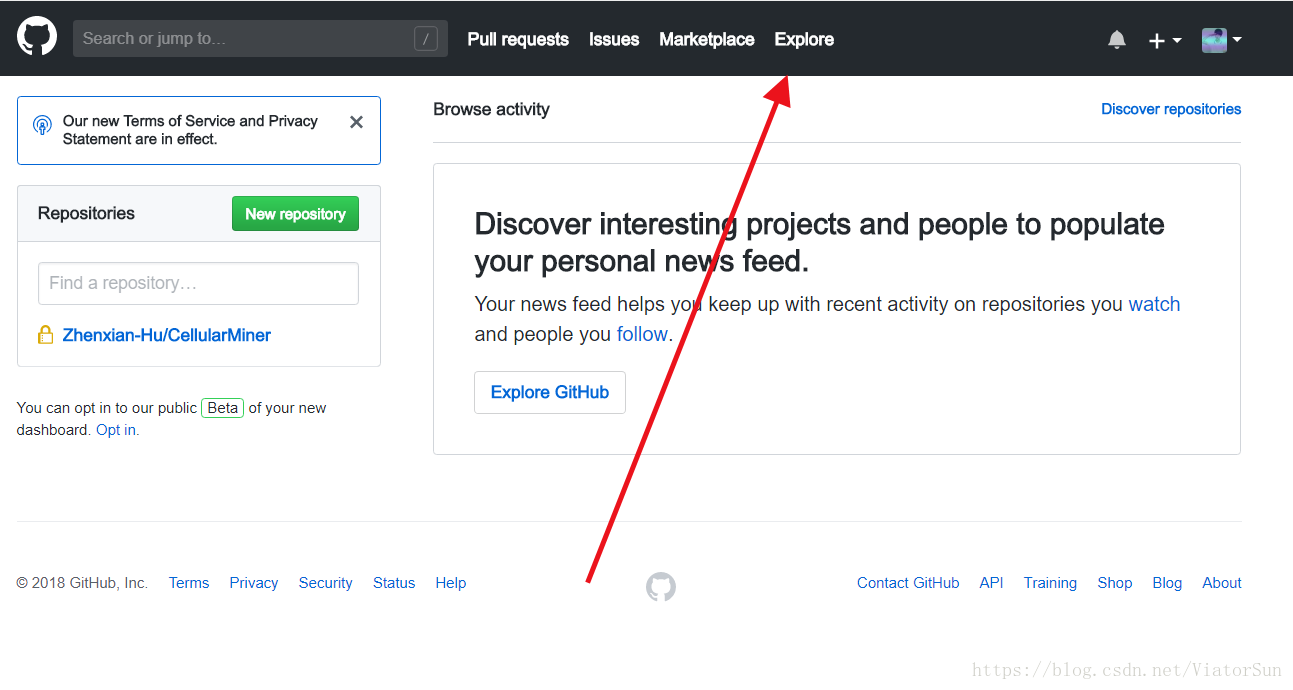This screenshot has width=1293, height=690.
Task: Click the Repositories panel heading
Action: tap(86, 213)
